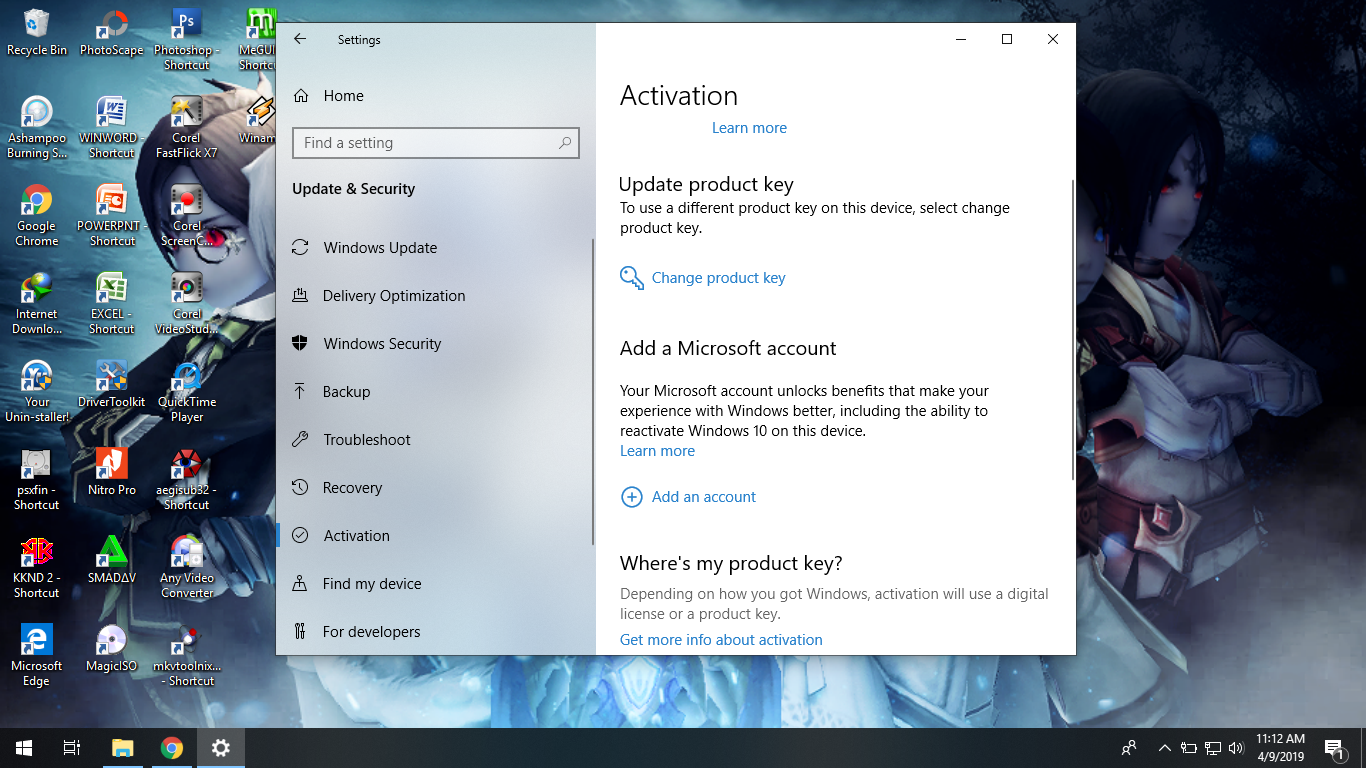Image resolution: width=1366 pixels, height=768 pixels.
Task: Open KKND 2 shortcut icon
Action: [x=37, y=568]
